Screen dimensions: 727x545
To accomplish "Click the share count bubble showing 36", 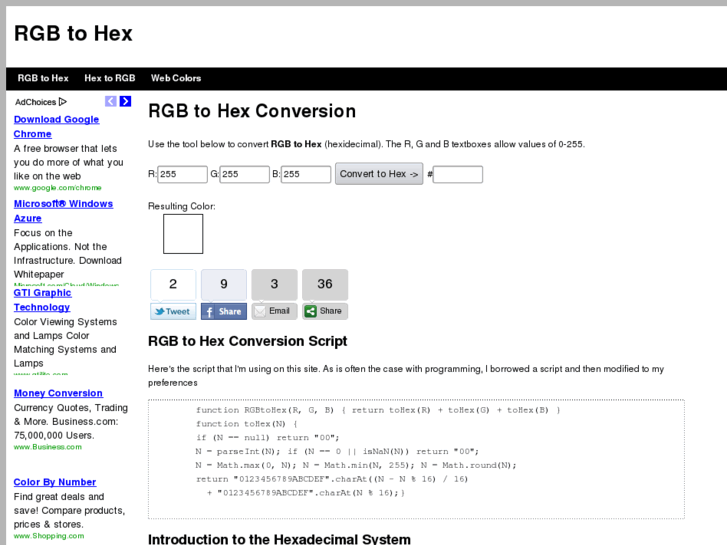I will (x=325, y=284).
